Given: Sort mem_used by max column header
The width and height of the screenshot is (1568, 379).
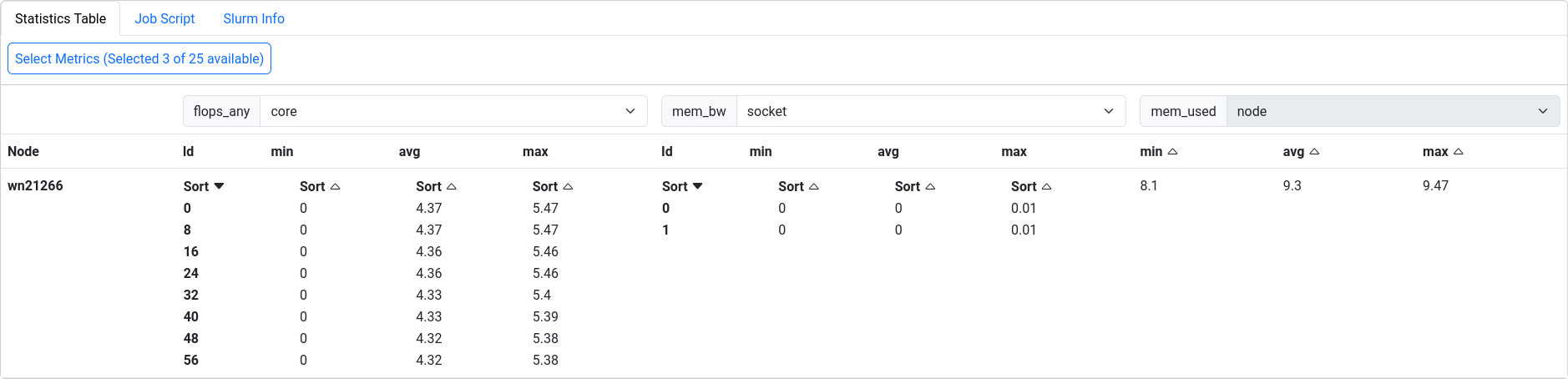Looking at the screenshot, I should (x=1443, y=152).
